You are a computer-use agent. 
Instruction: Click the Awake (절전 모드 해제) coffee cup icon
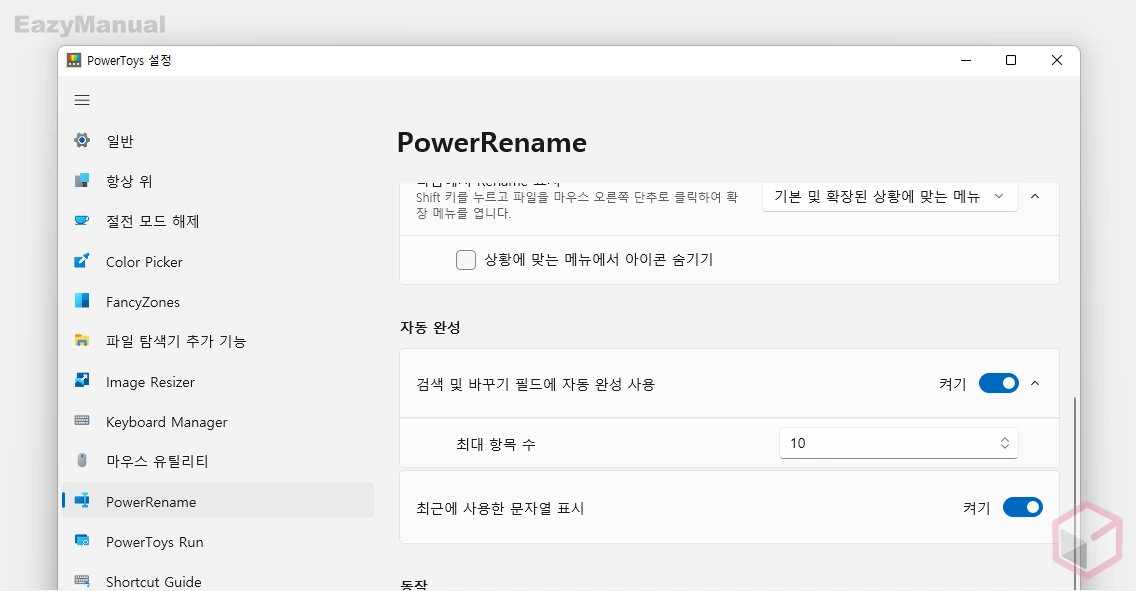tap(82, 220)
